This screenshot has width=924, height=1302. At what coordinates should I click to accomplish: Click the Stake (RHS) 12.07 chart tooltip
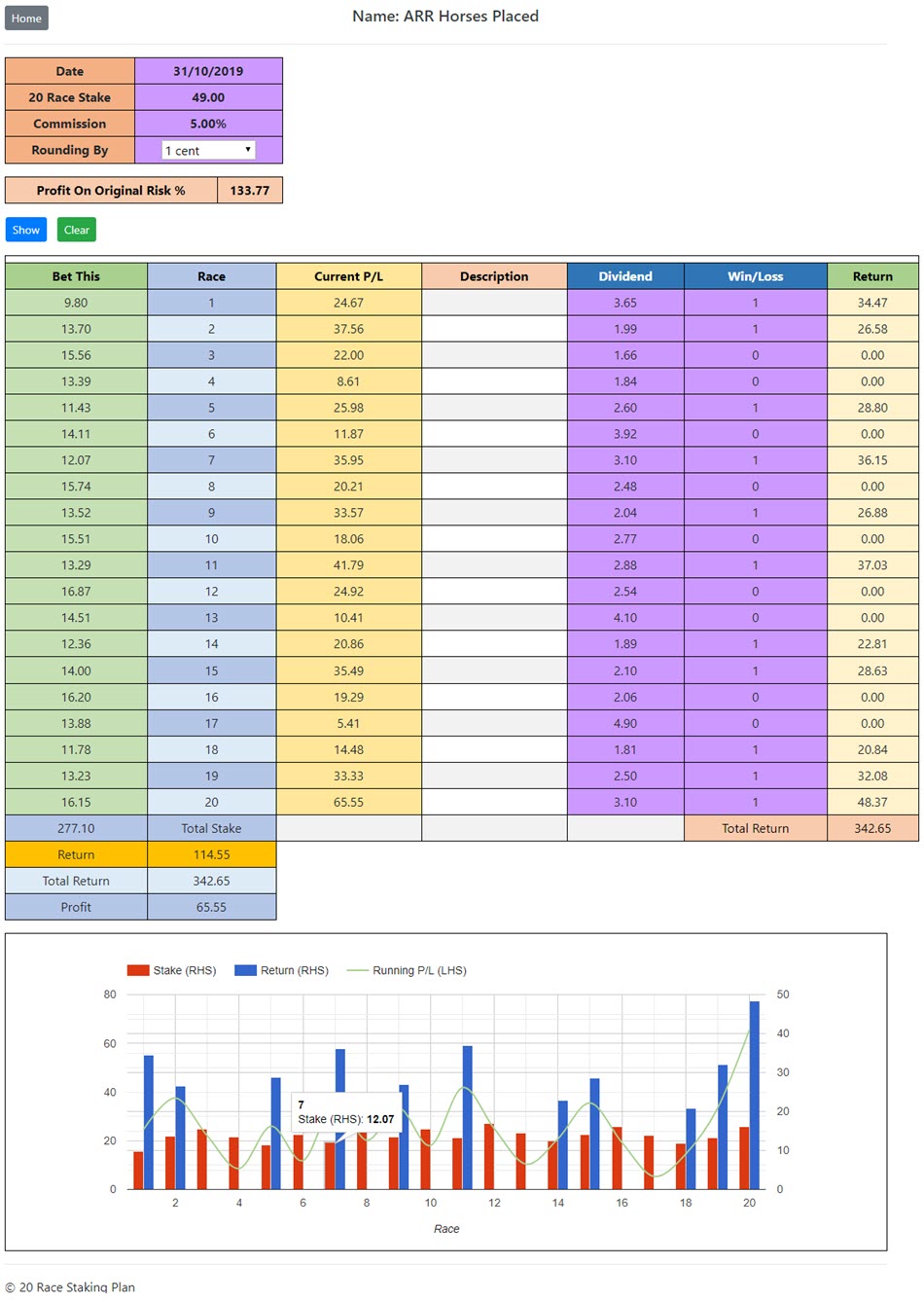point(346,1112)
